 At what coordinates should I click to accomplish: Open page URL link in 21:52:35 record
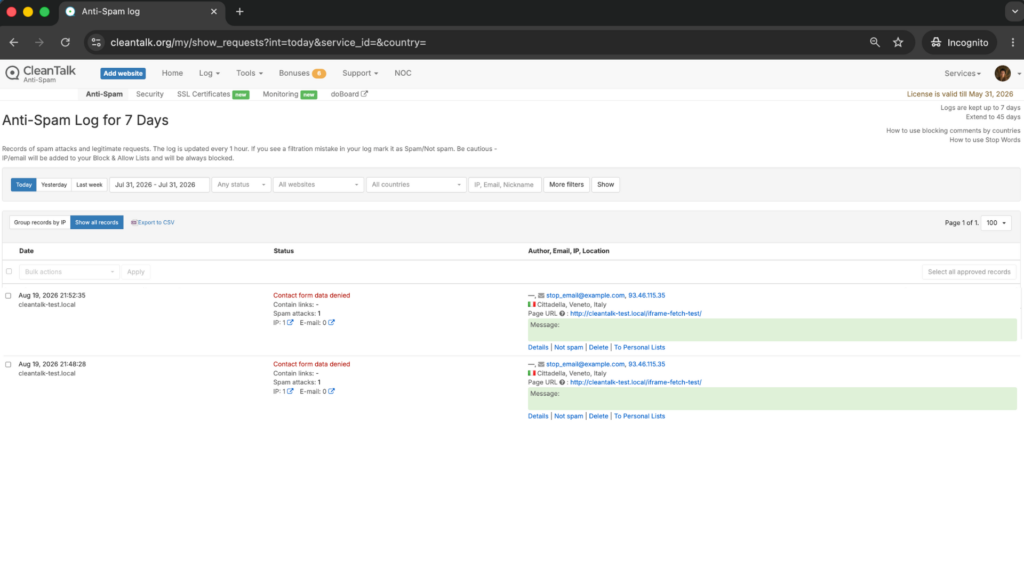[x=635, y=313]
